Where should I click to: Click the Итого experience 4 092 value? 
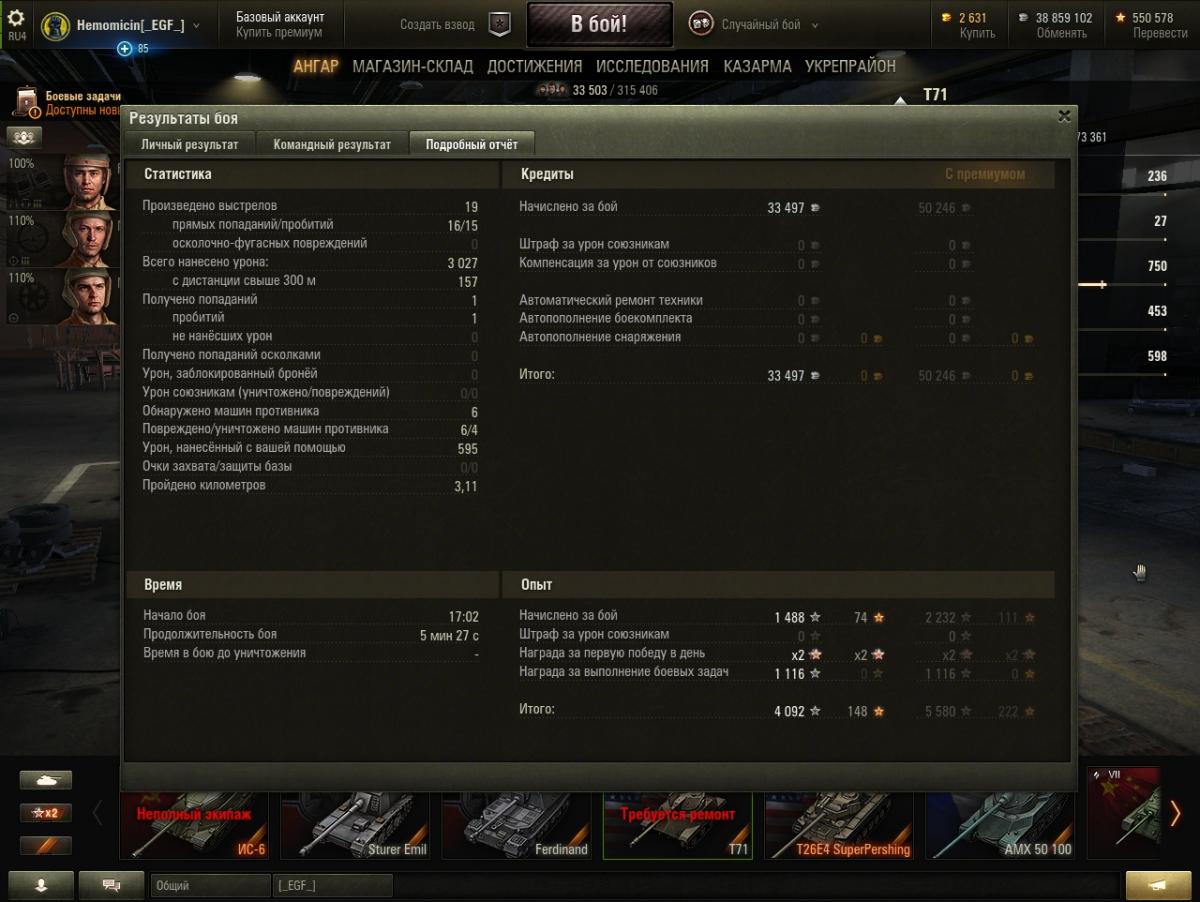tap(789, 712)
